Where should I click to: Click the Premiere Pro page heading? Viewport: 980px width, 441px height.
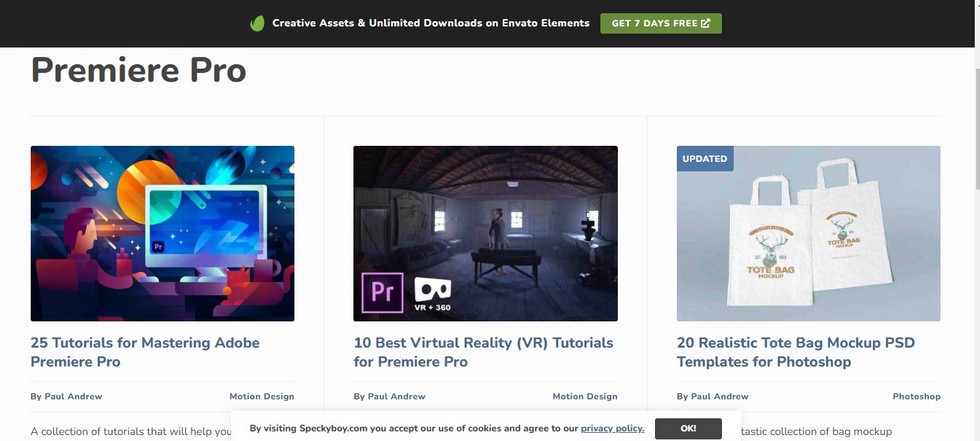tap(138, 69)
